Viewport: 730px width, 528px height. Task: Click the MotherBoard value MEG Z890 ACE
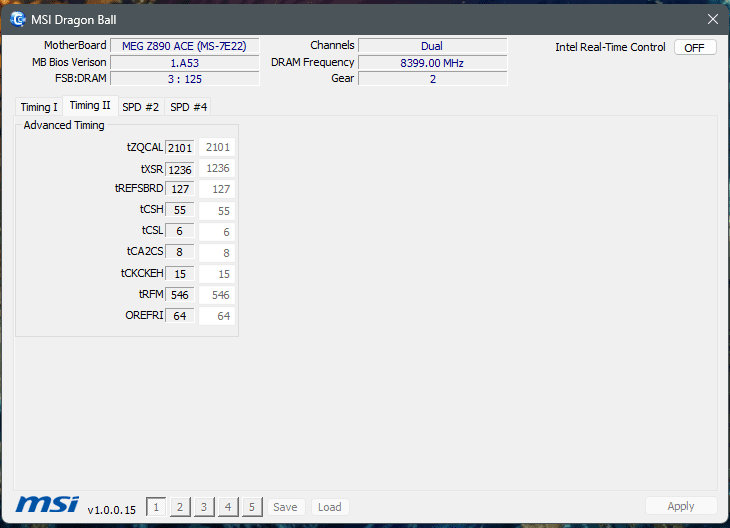point(184,46)
